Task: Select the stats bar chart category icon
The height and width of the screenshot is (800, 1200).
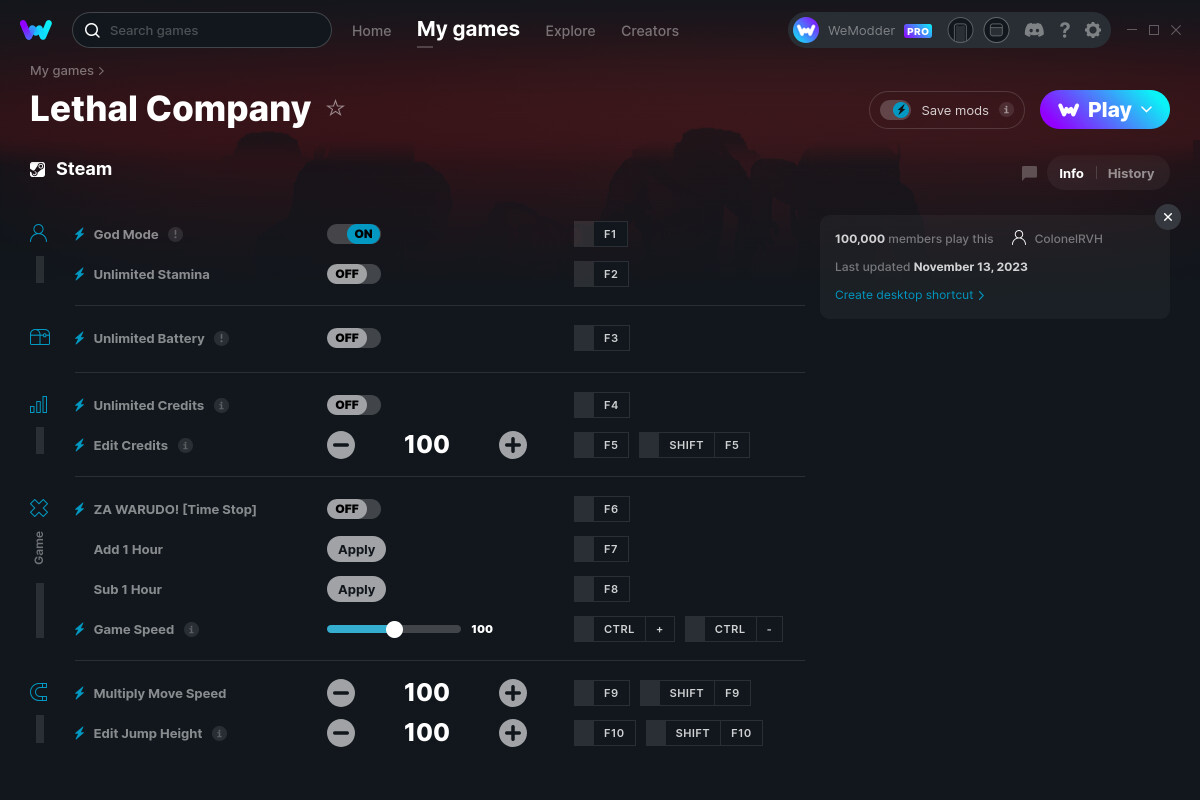Action: [x=39, y=405]
